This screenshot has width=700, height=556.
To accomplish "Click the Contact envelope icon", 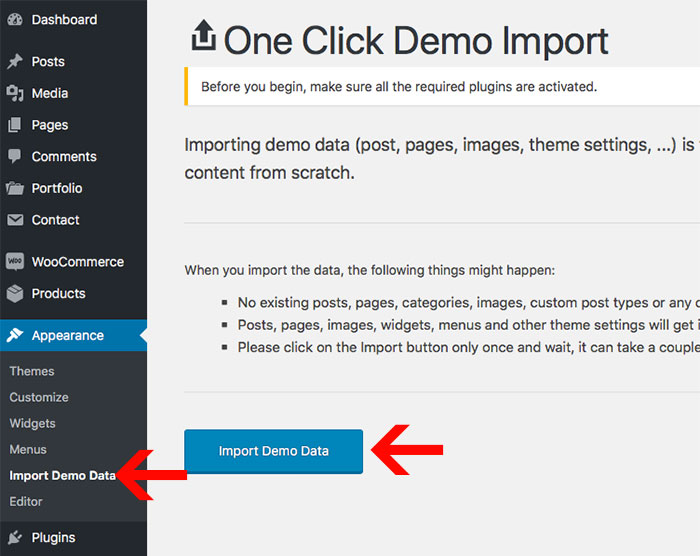I will coord(15,220).
